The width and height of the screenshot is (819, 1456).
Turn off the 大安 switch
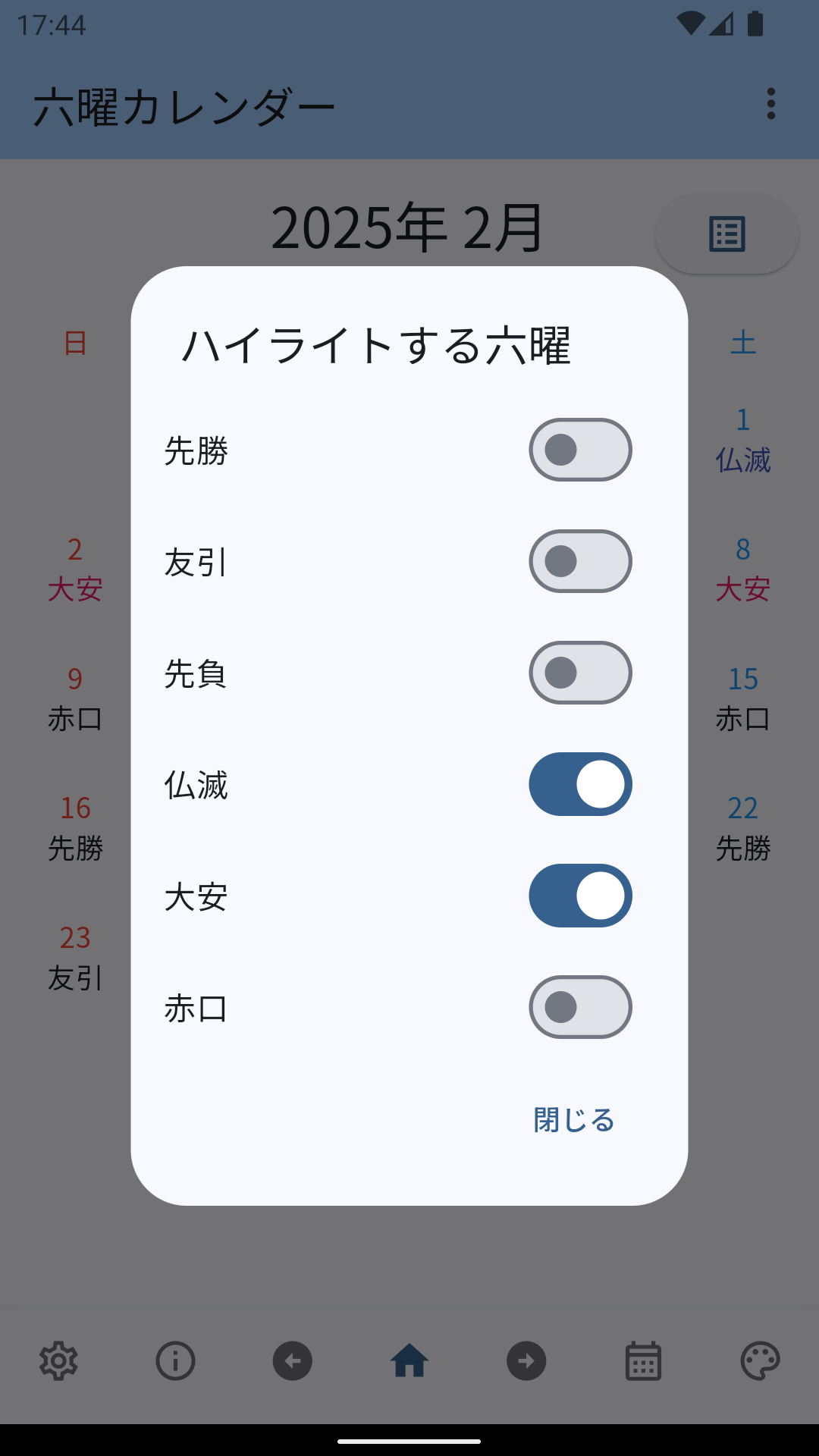pyautogui.click(x=580, y=896)
